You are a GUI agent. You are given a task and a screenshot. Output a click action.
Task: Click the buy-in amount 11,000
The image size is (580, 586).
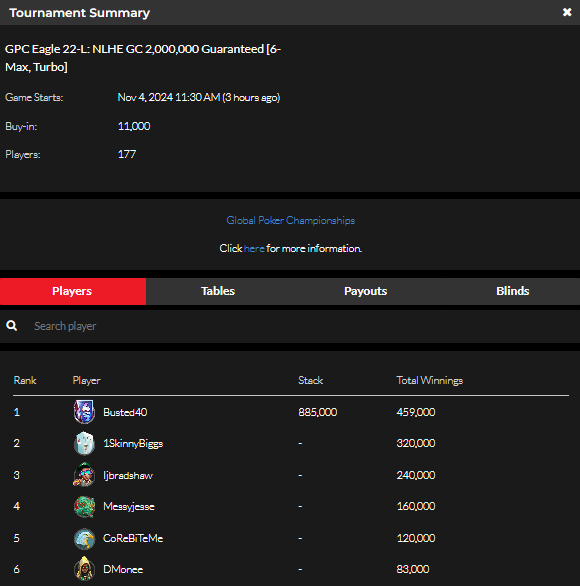pyautogui.click(x=134, y=126)
